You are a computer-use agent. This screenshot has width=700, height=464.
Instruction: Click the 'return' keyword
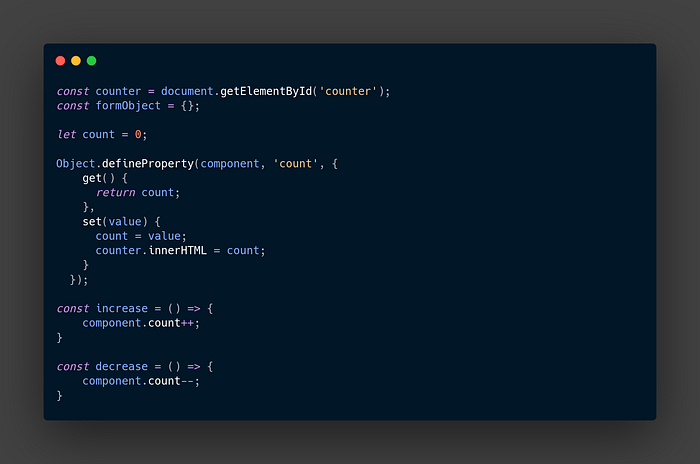[x=115, y=192]
